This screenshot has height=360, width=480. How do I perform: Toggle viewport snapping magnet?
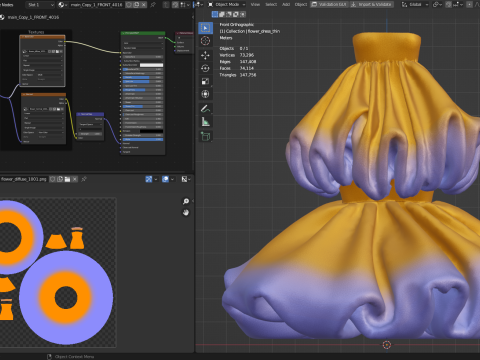coord(449,5)
